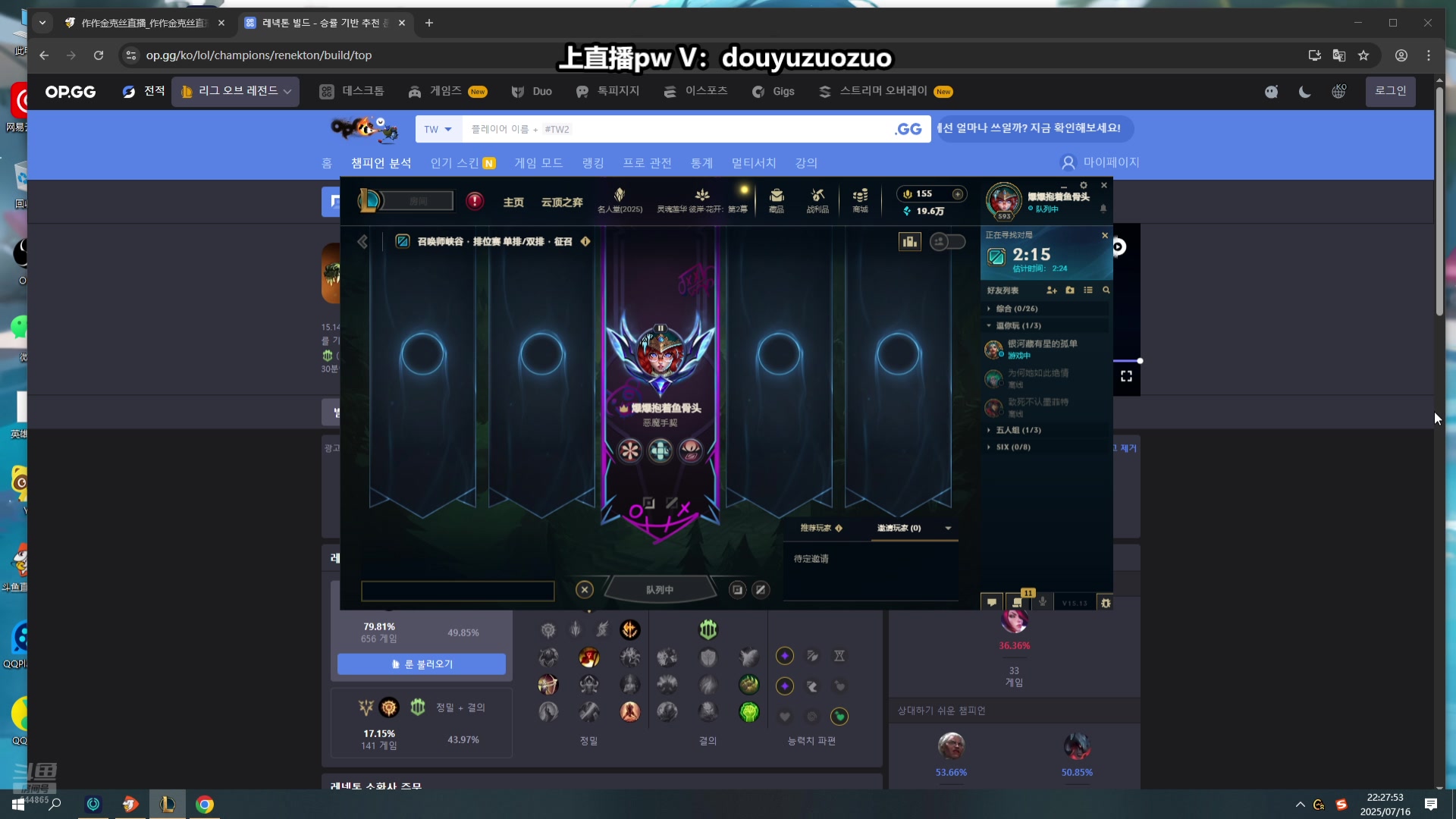The image size is (1456, 819).
Task: Select the first role position icon beside queue button
Action: point(737,590)
